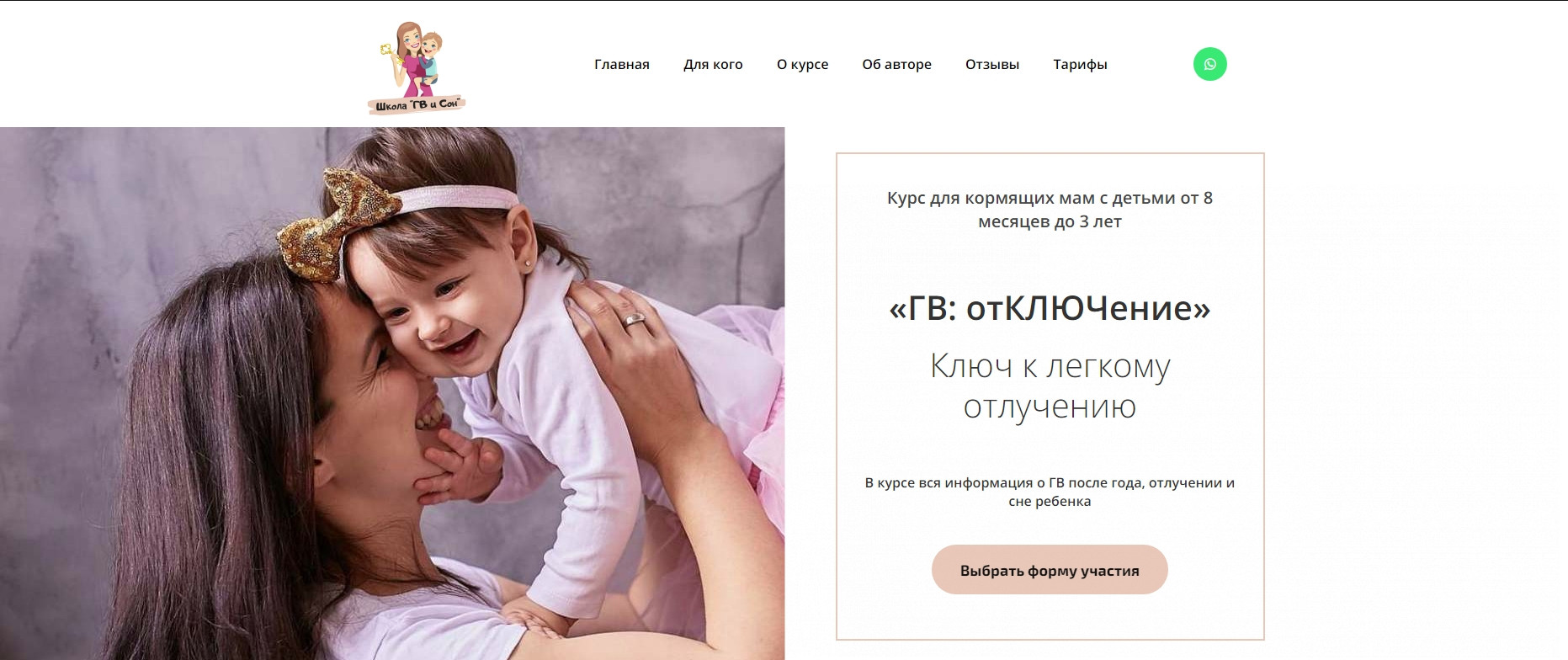Jump to Отзывы reviews section
1568x660 pixels.
tap(992, 64)
